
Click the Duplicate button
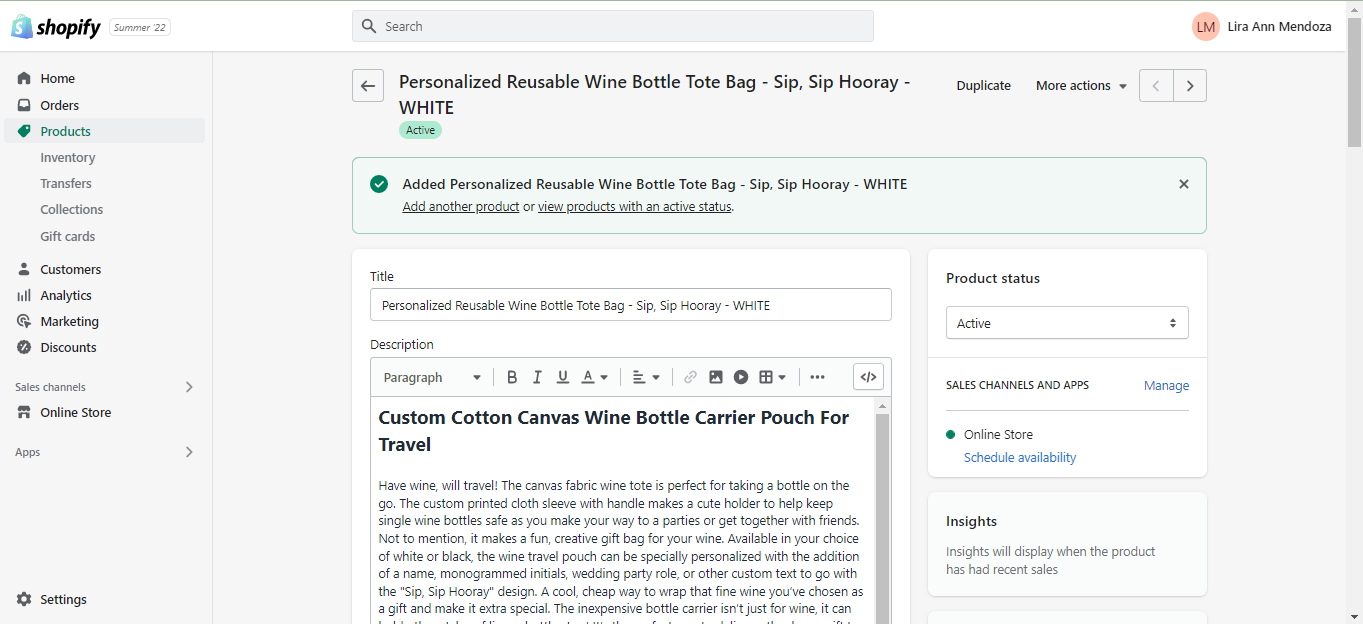pyautogui.click(x=983, y=86)
